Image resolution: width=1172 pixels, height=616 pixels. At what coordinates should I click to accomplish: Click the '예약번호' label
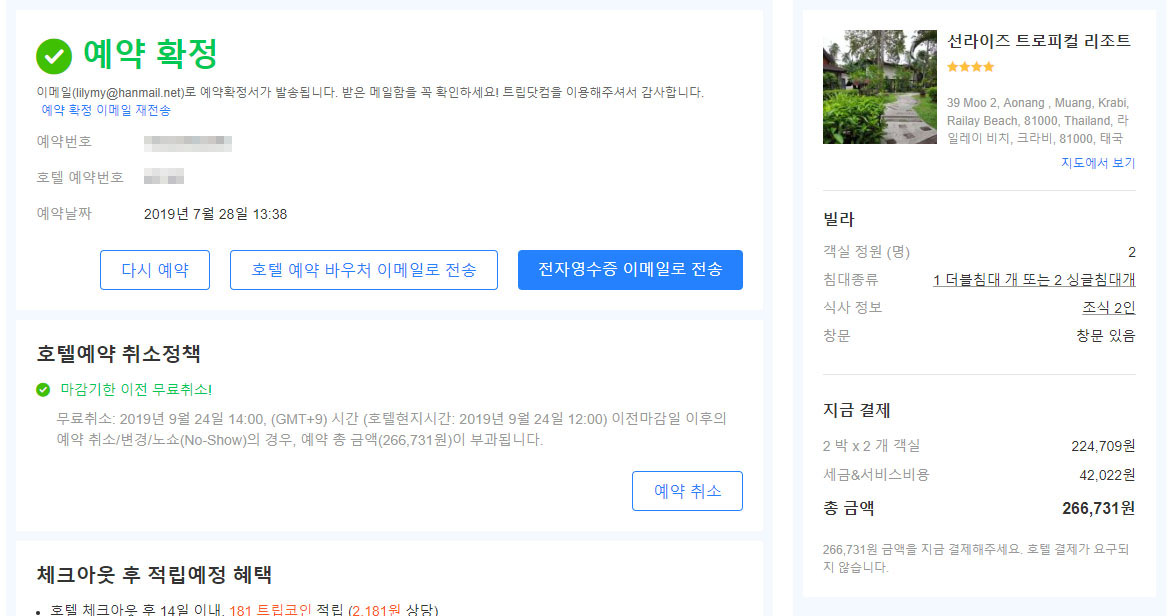[64, 141]
